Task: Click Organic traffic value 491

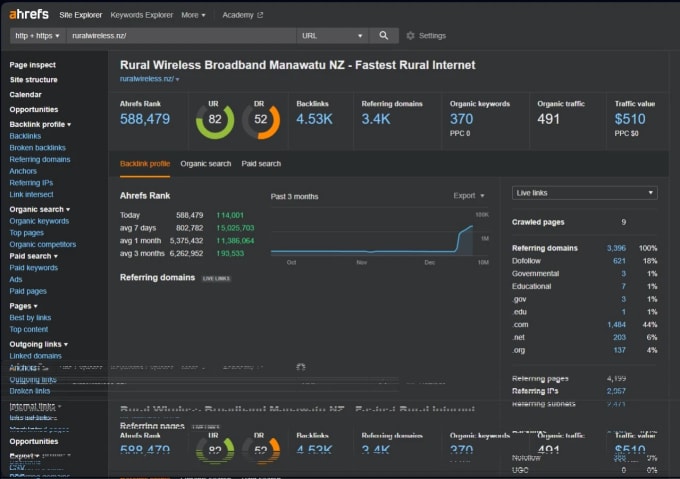Action: click(549, 119)
